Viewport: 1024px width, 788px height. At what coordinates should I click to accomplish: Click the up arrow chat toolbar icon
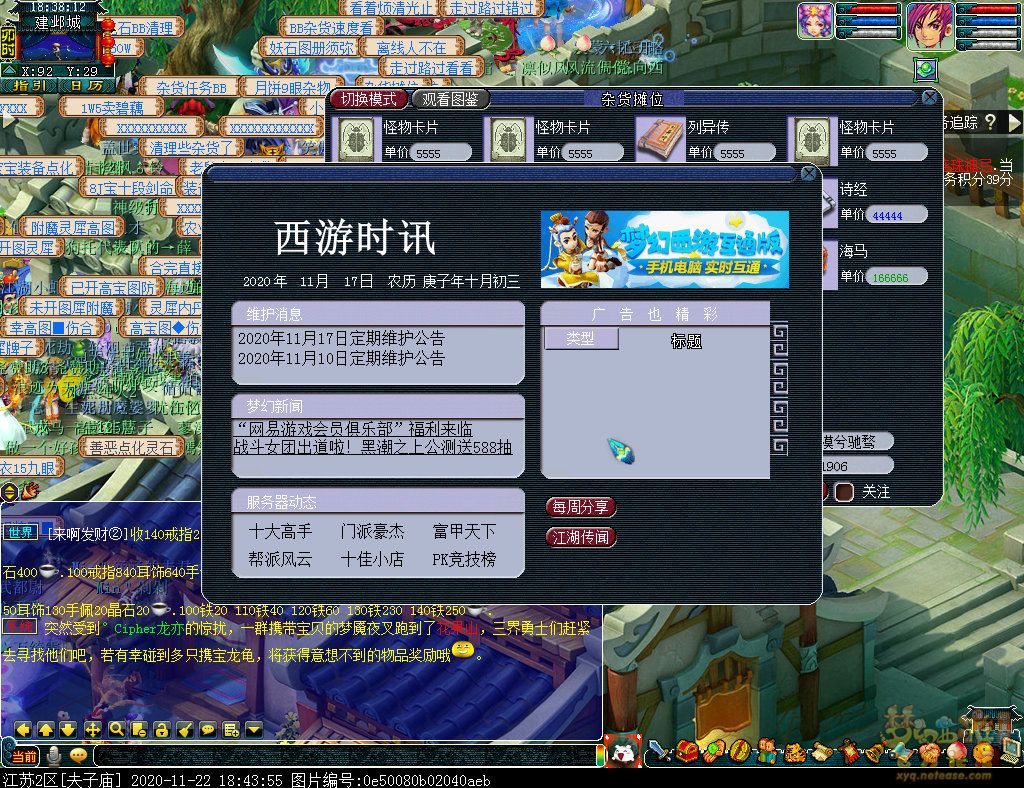coord(46,729)
